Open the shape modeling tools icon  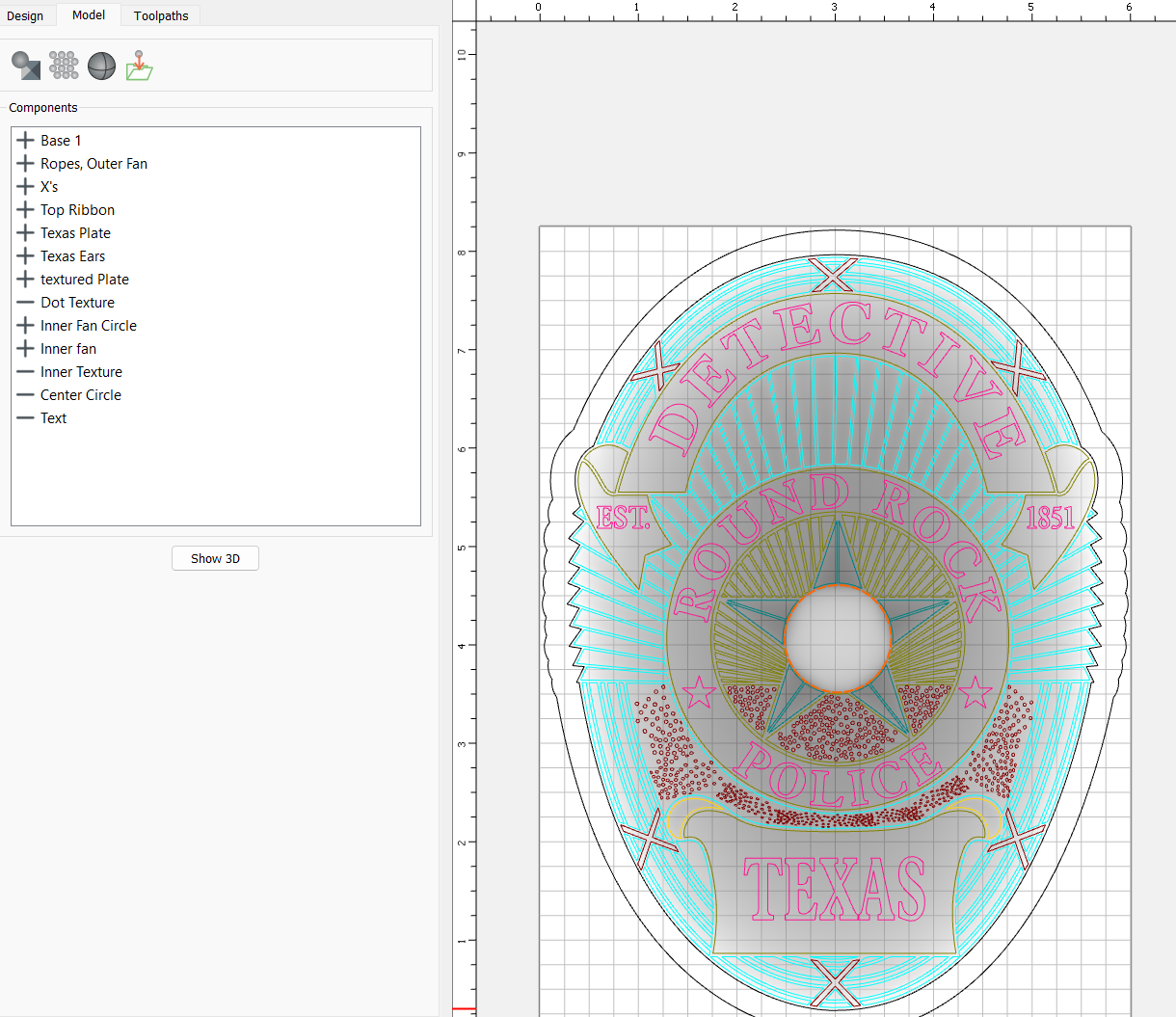click(x=26, y=66)
